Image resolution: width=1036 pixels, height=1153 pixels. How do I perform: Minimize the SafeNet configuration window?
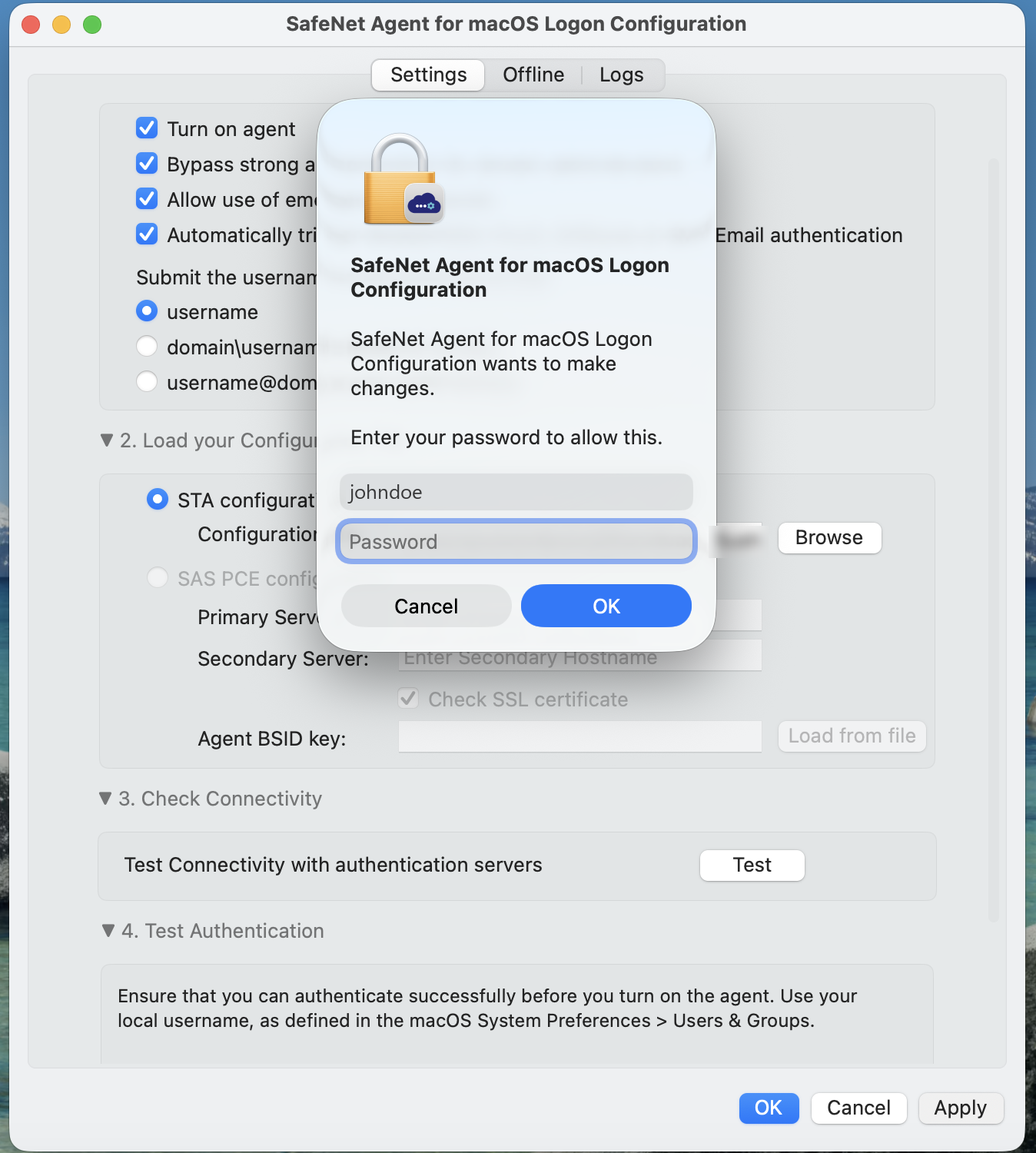click(61, 25)
